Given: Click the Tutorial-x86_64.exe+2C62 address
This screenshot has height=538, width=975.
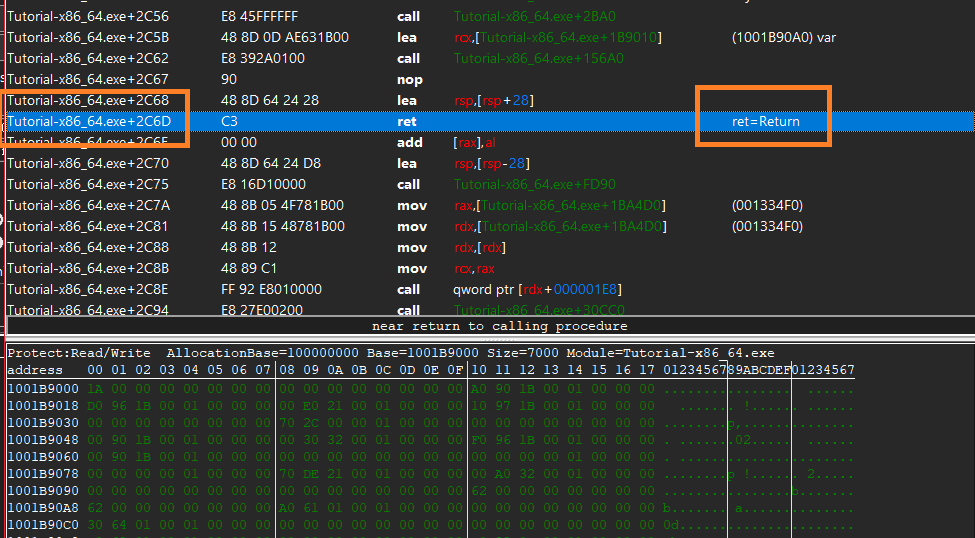Looking at the screenshot, I should [x=88, y=58].
